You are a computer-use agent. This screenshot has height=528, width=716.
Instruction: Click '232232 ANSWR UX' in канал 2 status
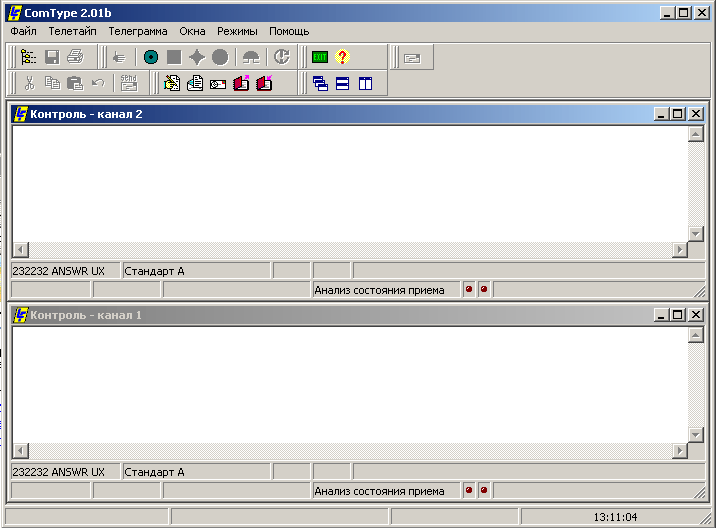[x=58, y=271]
